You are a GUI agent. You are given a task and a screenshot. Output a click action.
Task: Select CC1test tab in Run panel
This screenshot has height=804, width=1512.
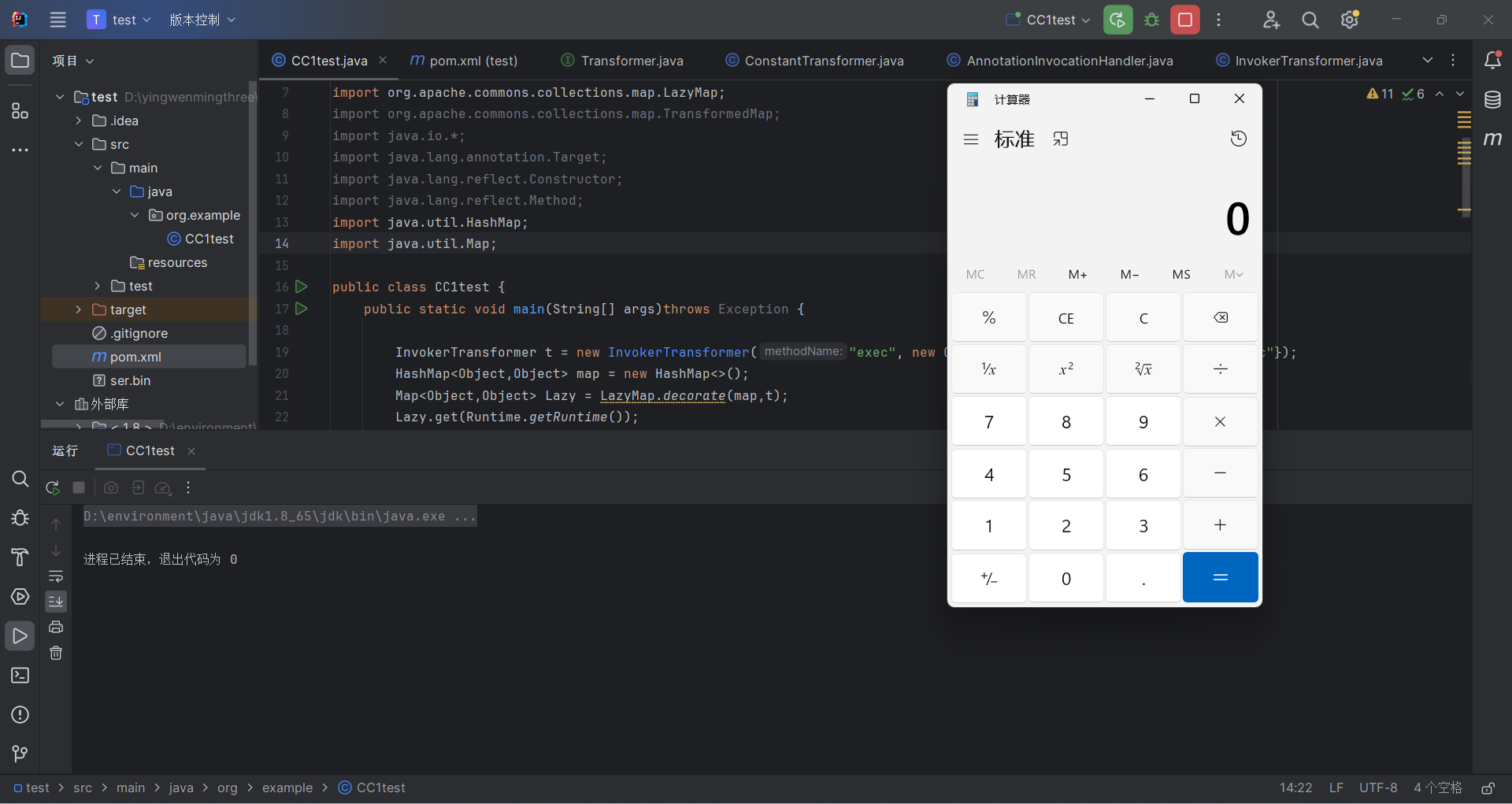pos(150,450)
